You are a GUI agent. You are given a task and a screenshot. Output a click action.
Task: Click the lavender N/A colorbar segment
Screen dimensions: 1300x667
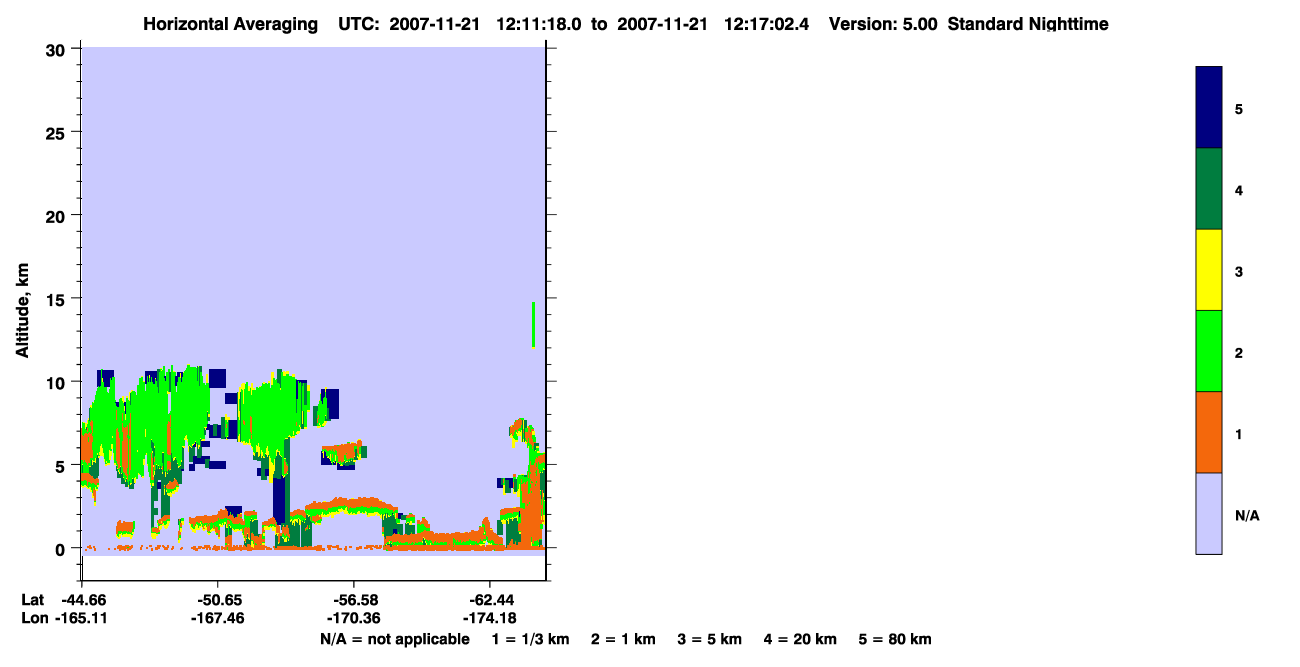pos(1209,513)
